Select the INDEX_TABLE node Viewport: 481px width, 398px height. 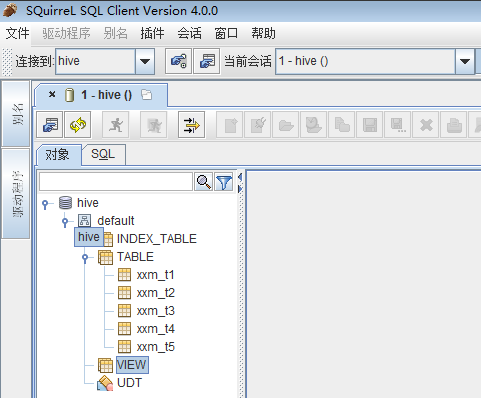pos(157,239)
